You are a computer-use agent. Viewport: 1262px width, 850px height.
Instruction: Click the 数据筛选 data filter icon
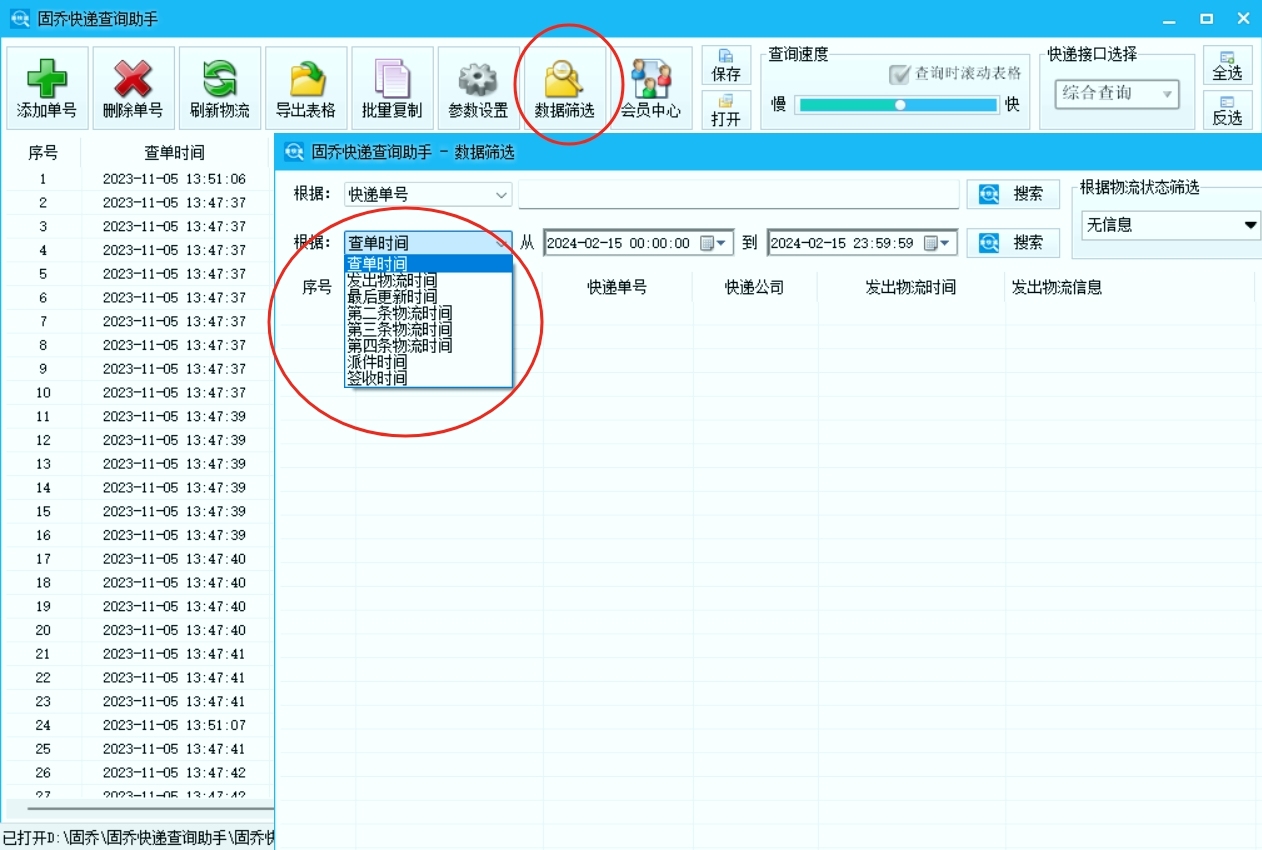(565, 87)
